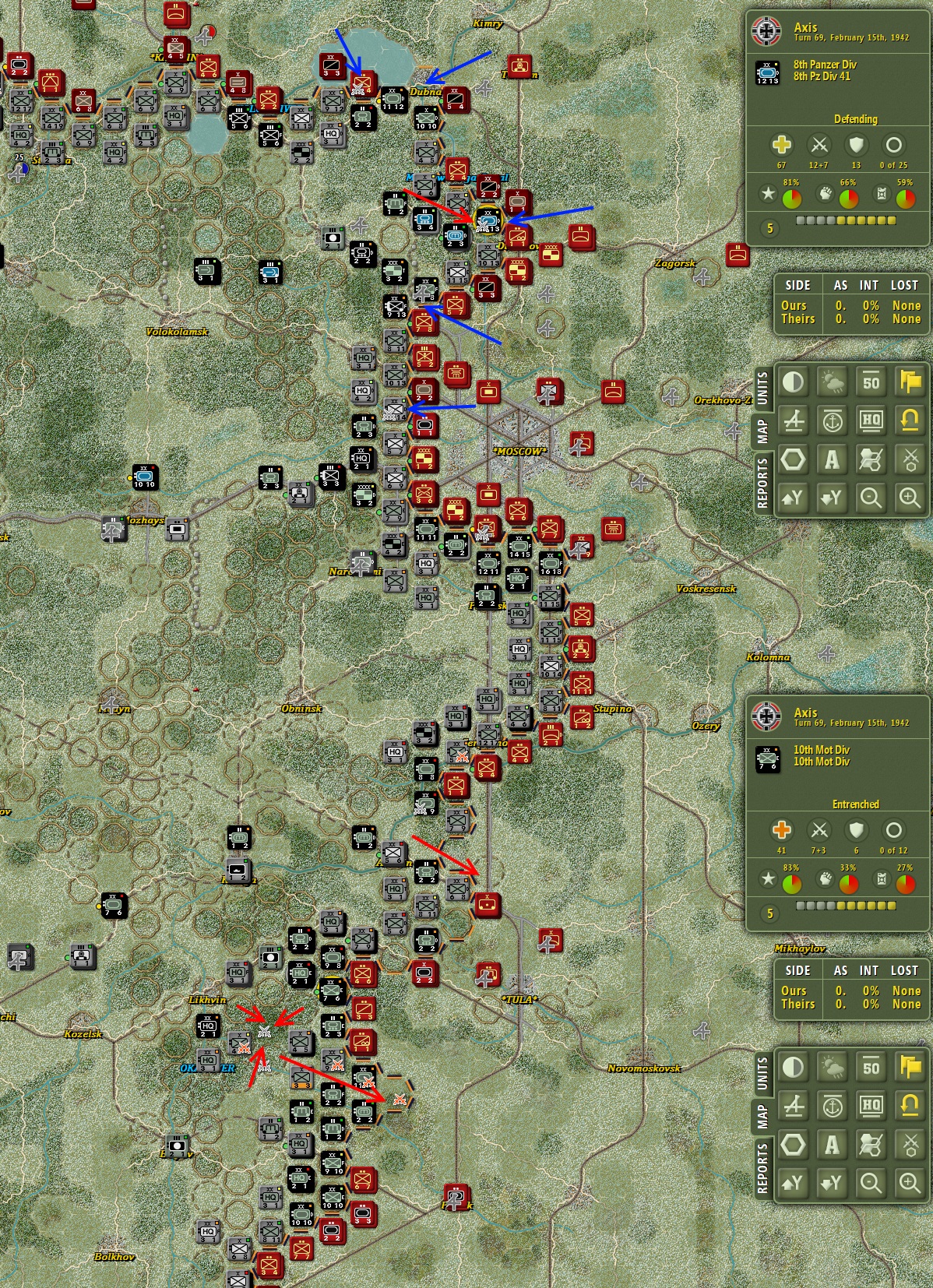Toggle the weather overlay button in the 8th Panzer Div screenshot

click(832, 382)
